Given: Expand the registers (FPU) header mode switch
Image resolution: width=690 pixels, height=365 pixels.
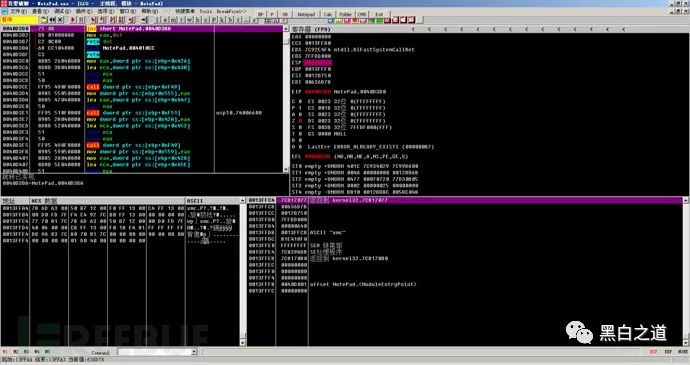Looking at the screenshot, I should coord(312,29).
